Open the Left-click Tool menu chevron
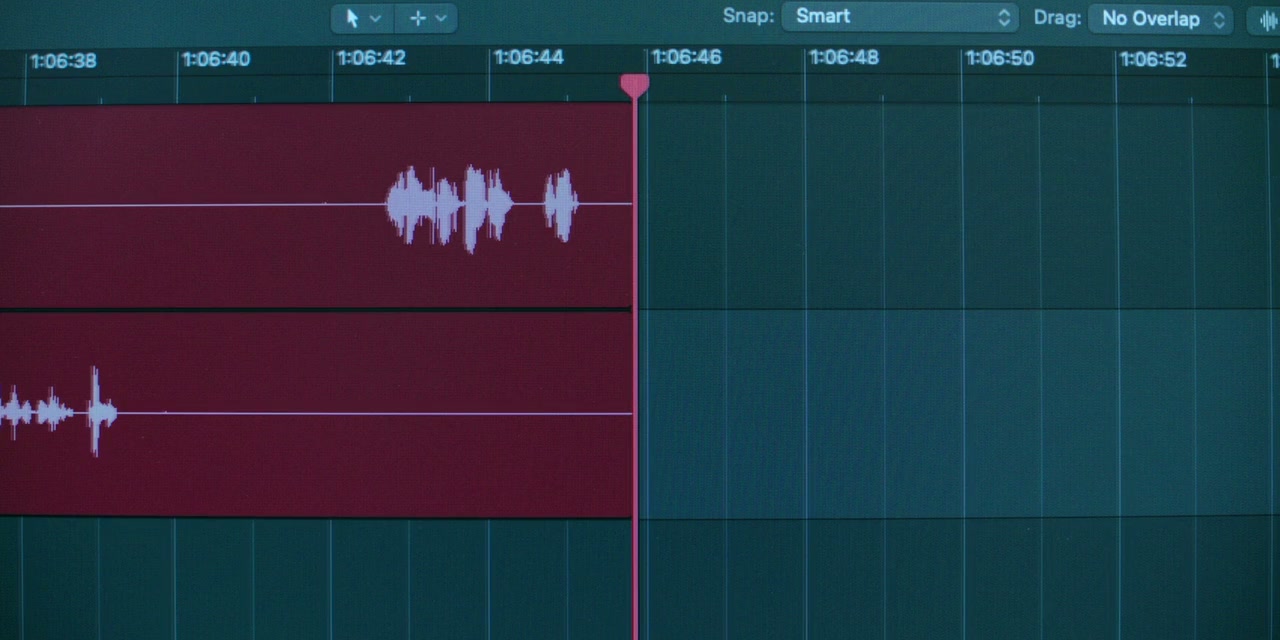 (x=376, y=18)
